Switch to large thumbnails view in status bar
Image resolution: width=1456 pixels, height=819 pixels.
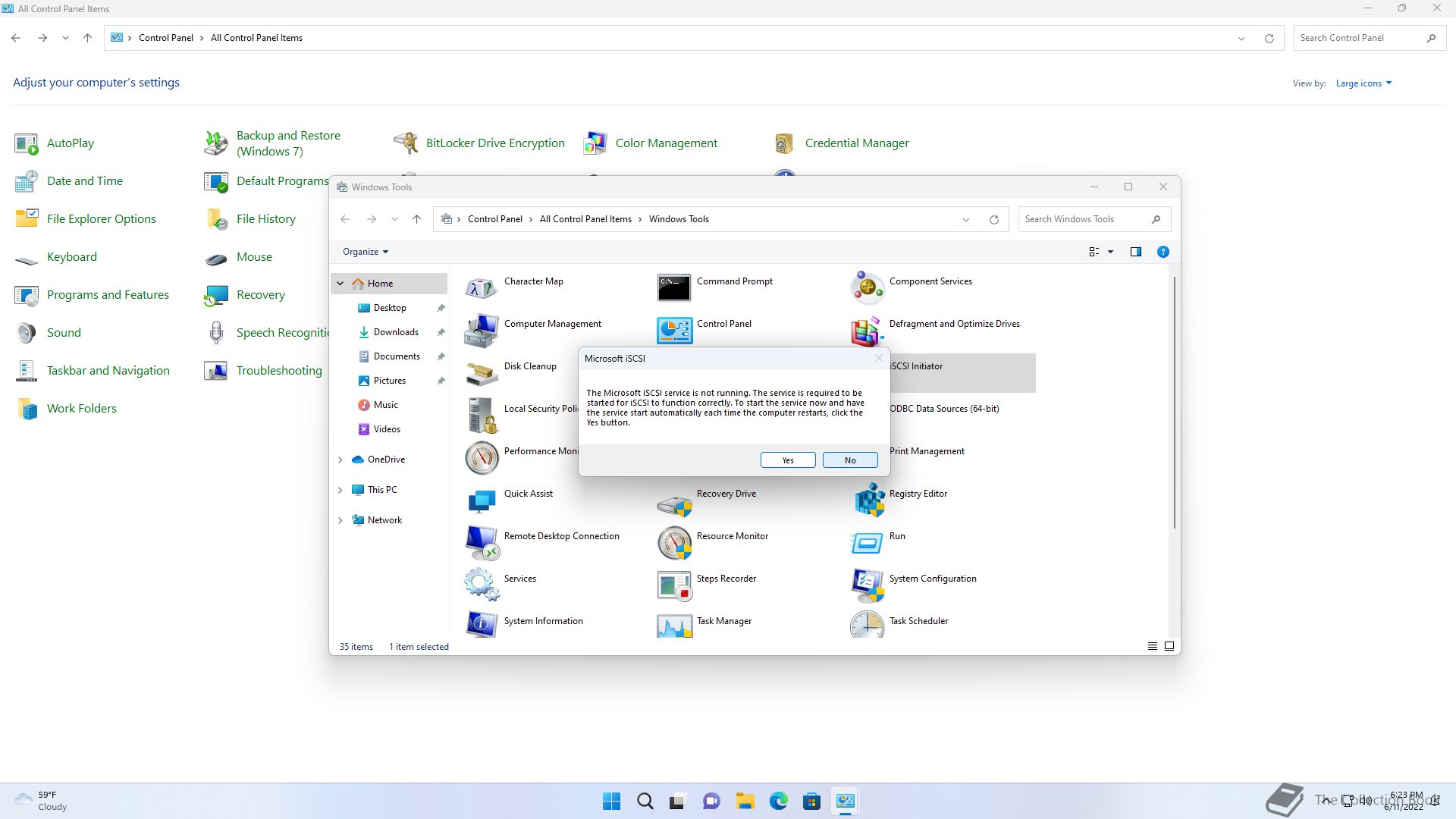coord(1169,646)
